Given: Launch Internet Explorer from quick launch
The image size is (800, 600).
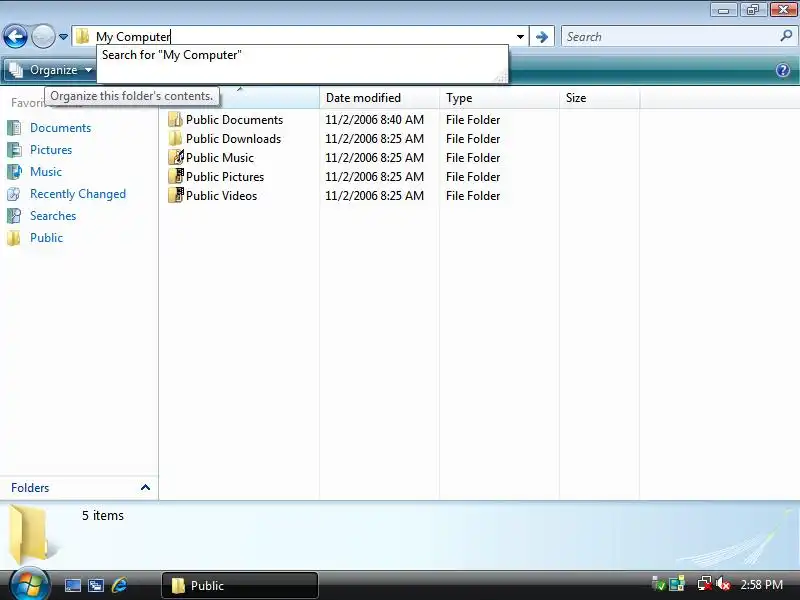Looking at the screenshot, I should click(x=120, y=585).
